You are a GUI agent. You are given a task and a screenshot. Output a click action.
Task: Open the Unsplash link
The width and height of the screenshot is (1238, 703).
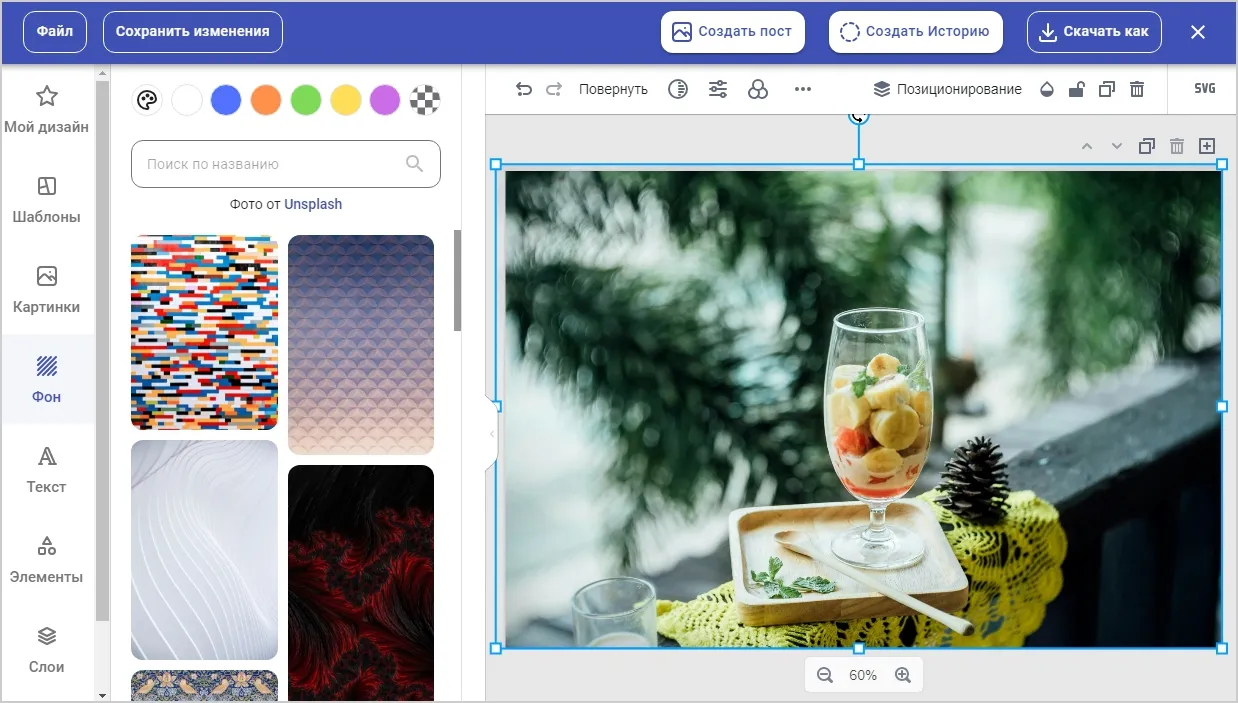point(313,203)
